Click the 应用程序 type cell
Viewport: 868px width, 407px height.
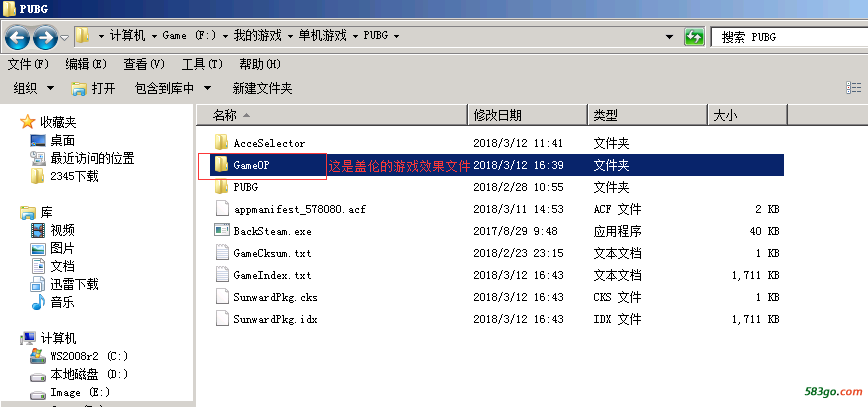(617, 231)
